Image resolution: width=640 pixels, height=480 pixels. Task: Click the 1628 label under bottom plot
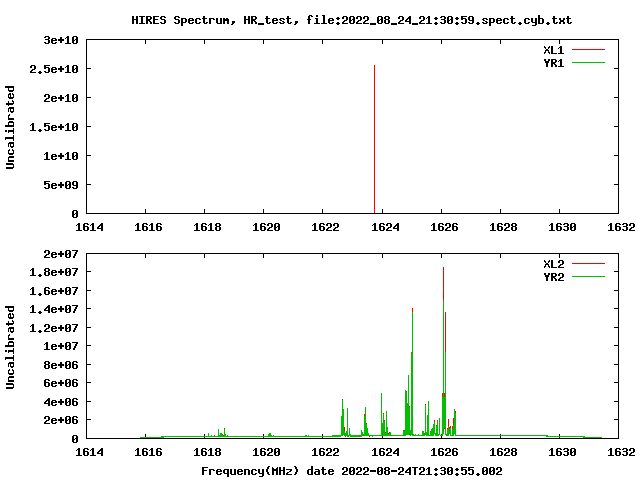tap(503, 452)
